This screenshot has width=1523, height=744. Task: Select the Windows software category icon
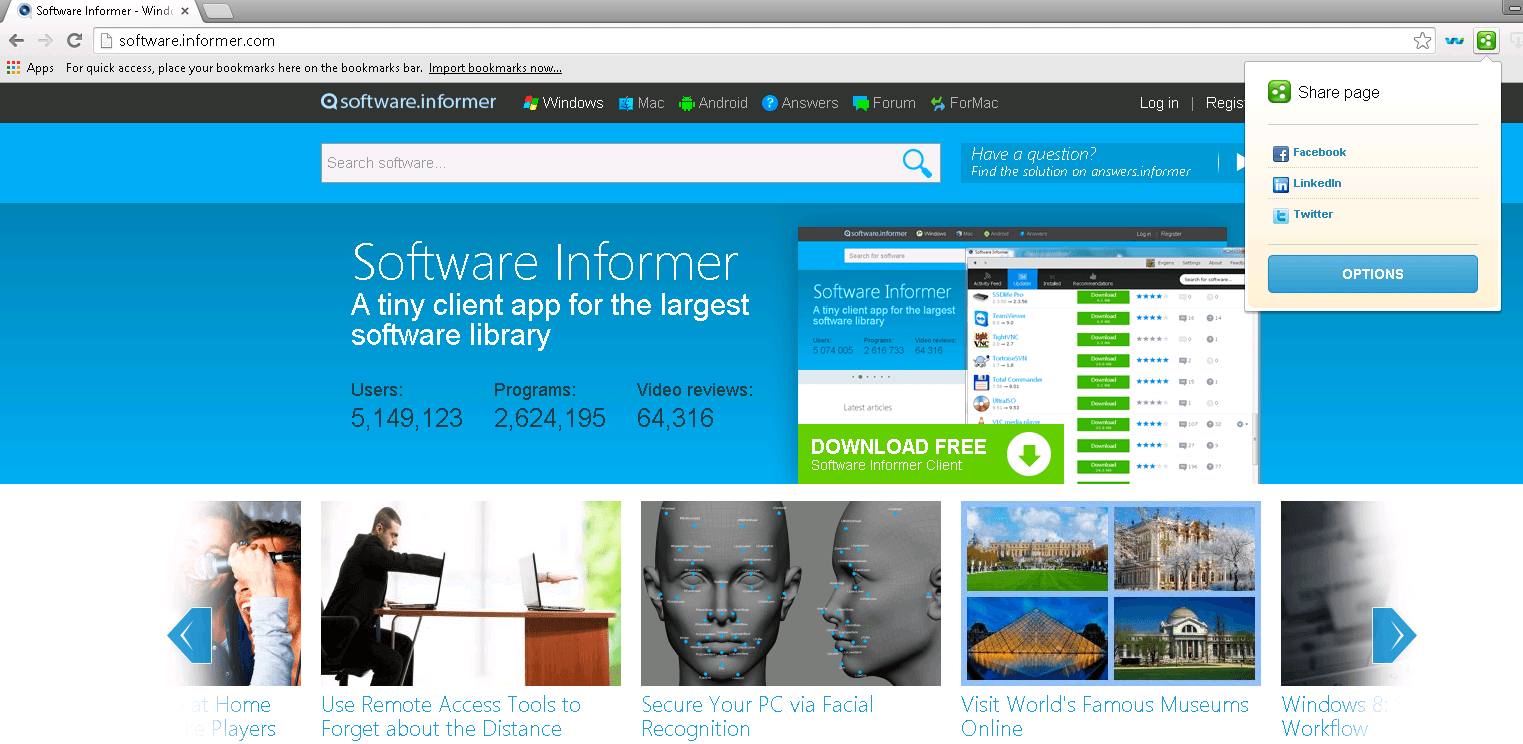[531, 102]
